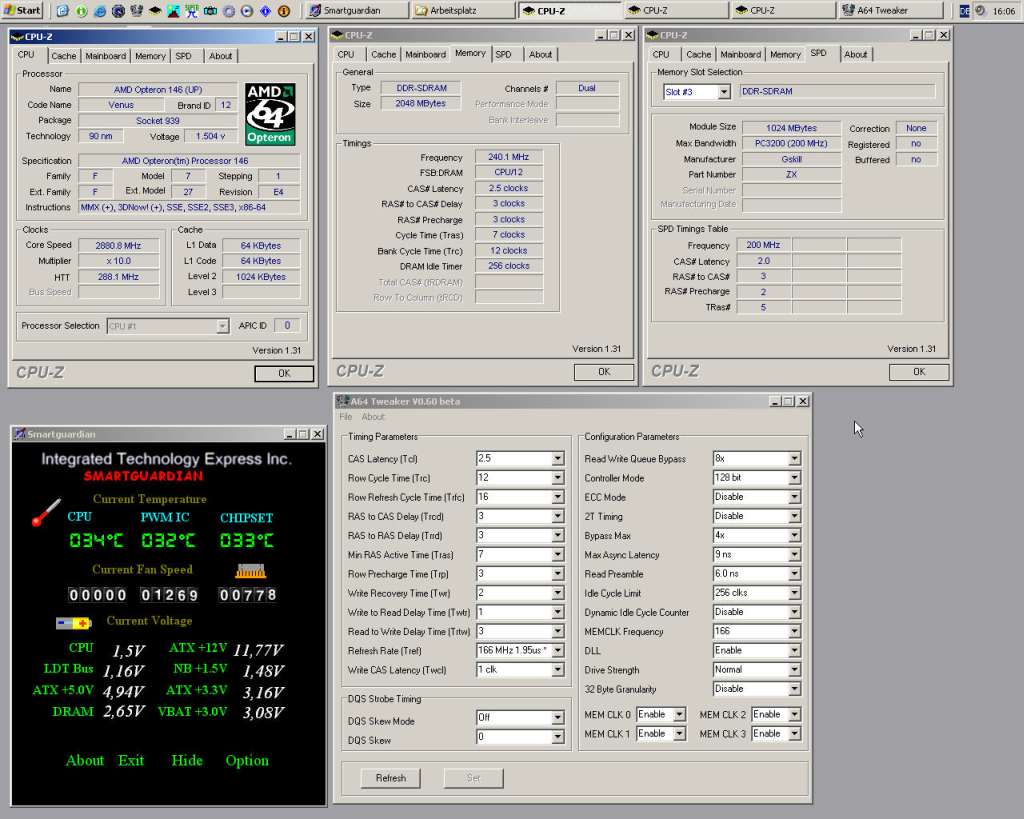
Task: Expand the Write CAS Latency (Twcl) dropdown
Action: pyautogui.click(x=558, y=670)
